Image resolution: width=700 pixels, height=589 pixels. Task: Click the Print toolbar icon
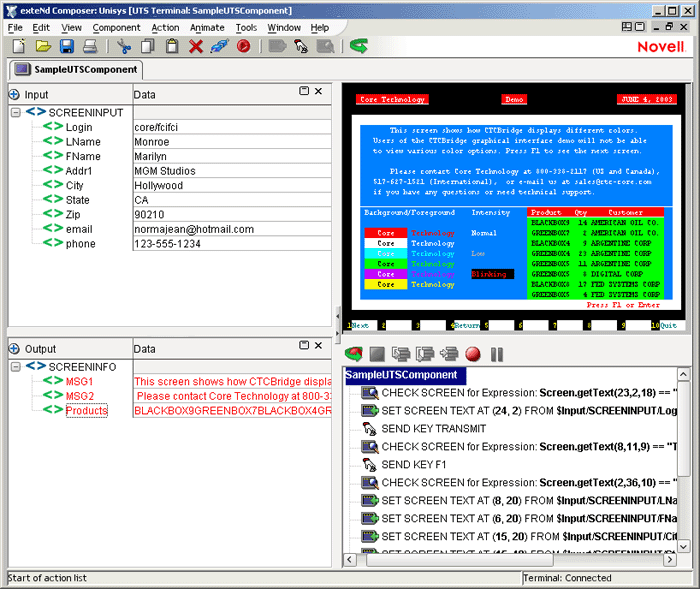(x=90, y=46)
